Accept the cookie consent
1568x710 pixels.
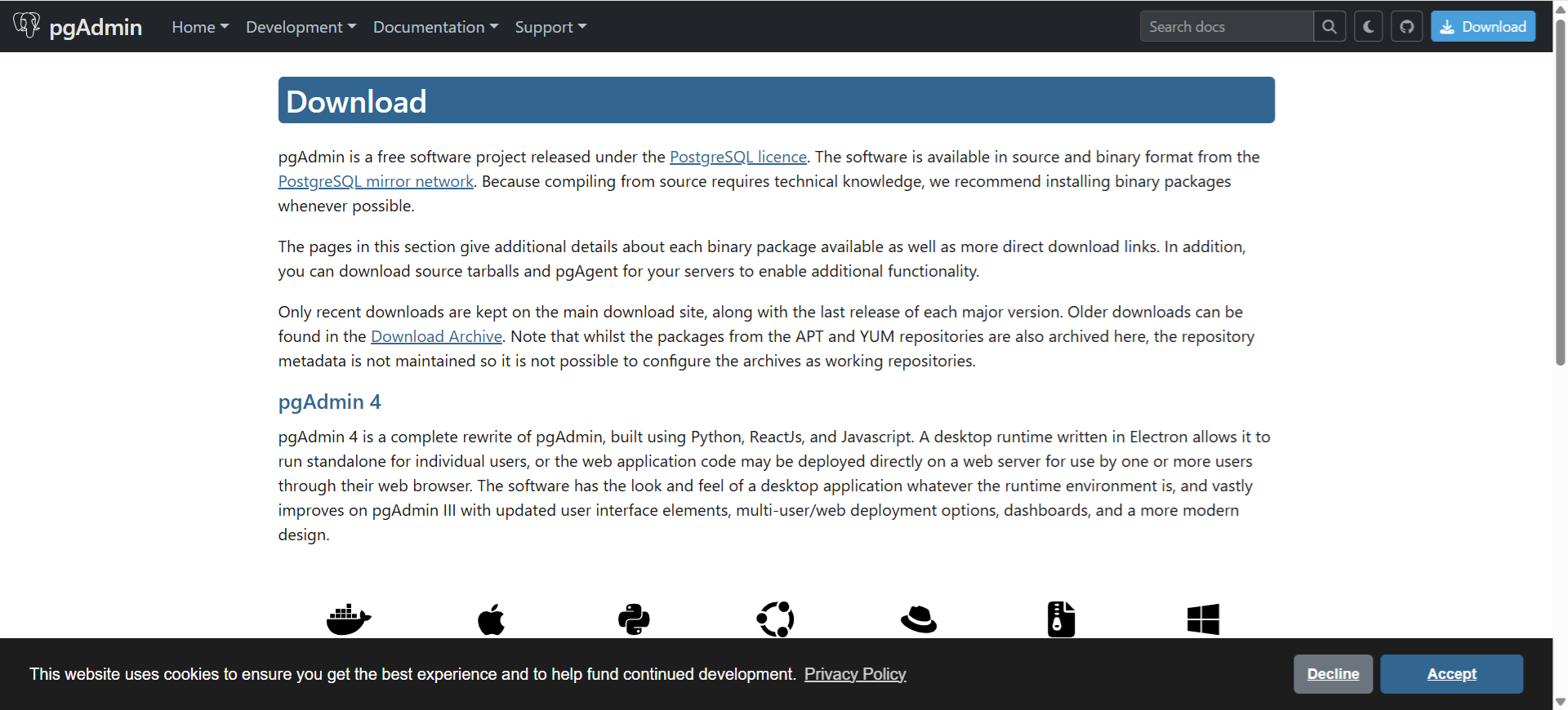[1451, 674]
